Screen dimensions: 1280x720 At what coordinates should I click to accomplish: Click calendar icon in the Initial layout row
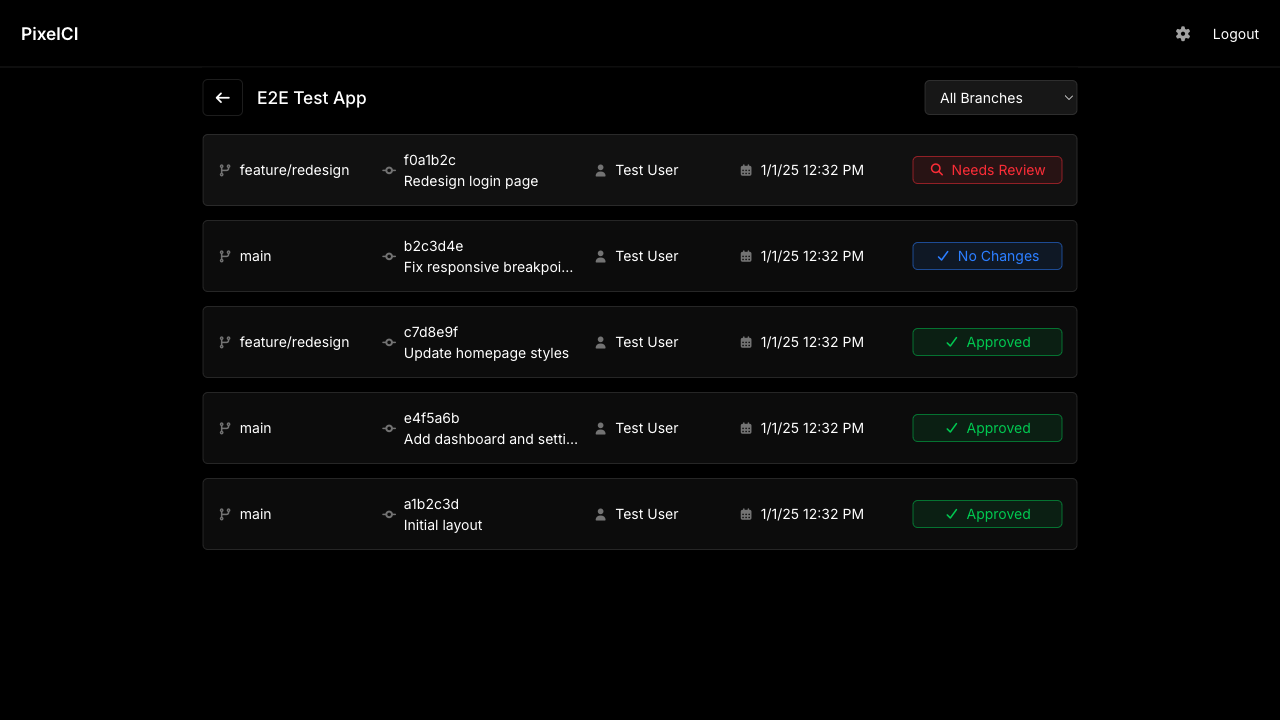point(746,515)
